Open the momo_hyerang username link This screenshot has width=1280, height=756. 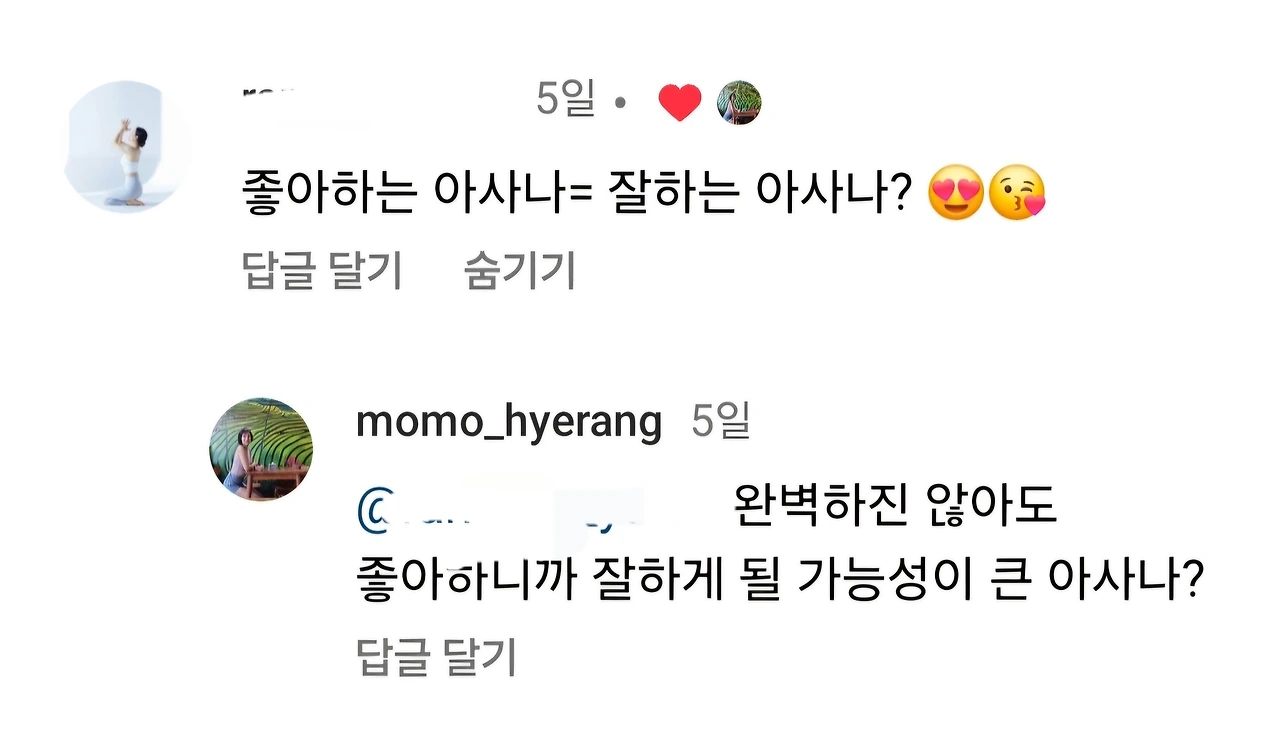[509, 423]
